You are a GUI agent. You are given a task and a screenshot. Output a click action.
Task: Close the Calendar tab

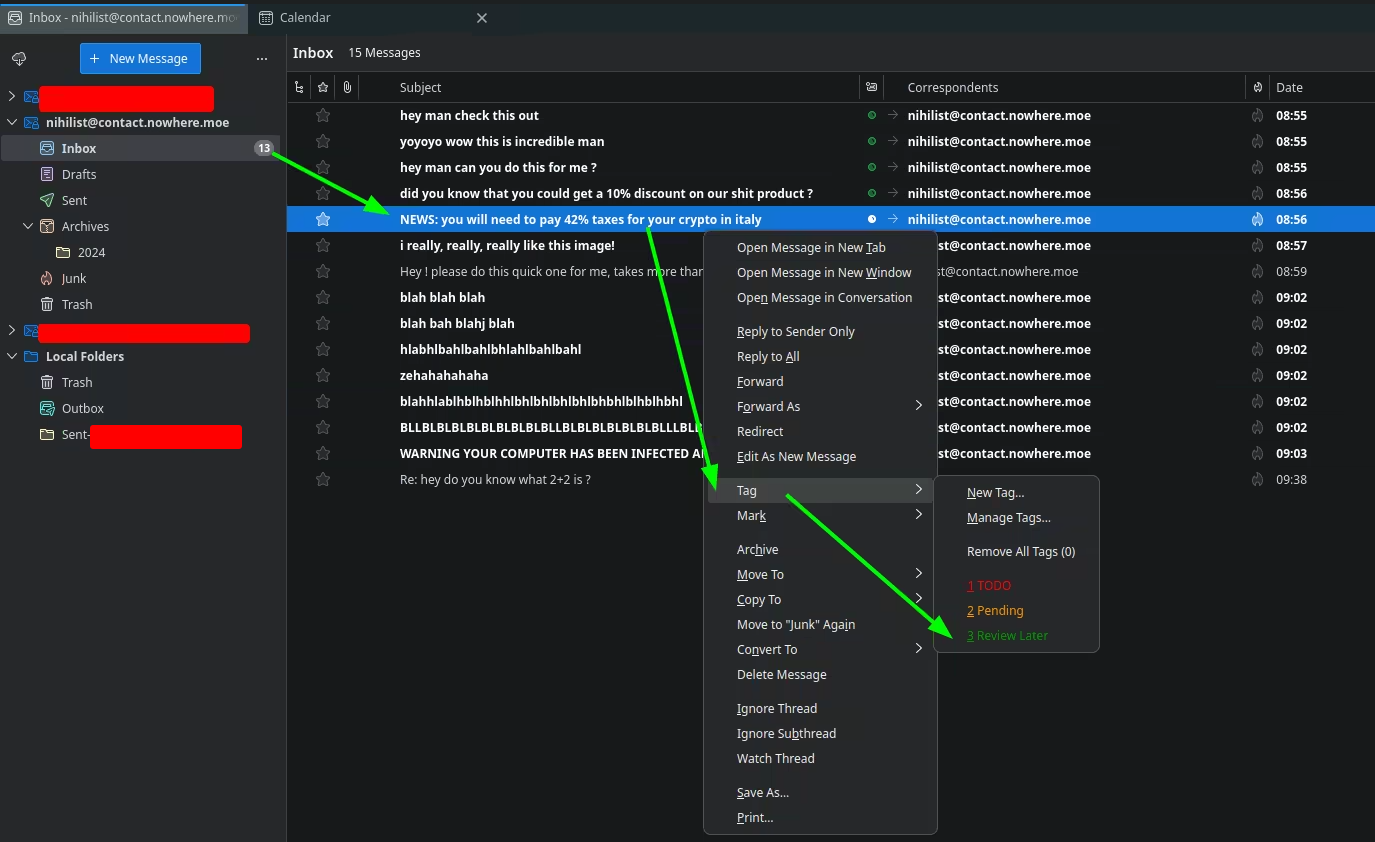[x=481, y=18]
